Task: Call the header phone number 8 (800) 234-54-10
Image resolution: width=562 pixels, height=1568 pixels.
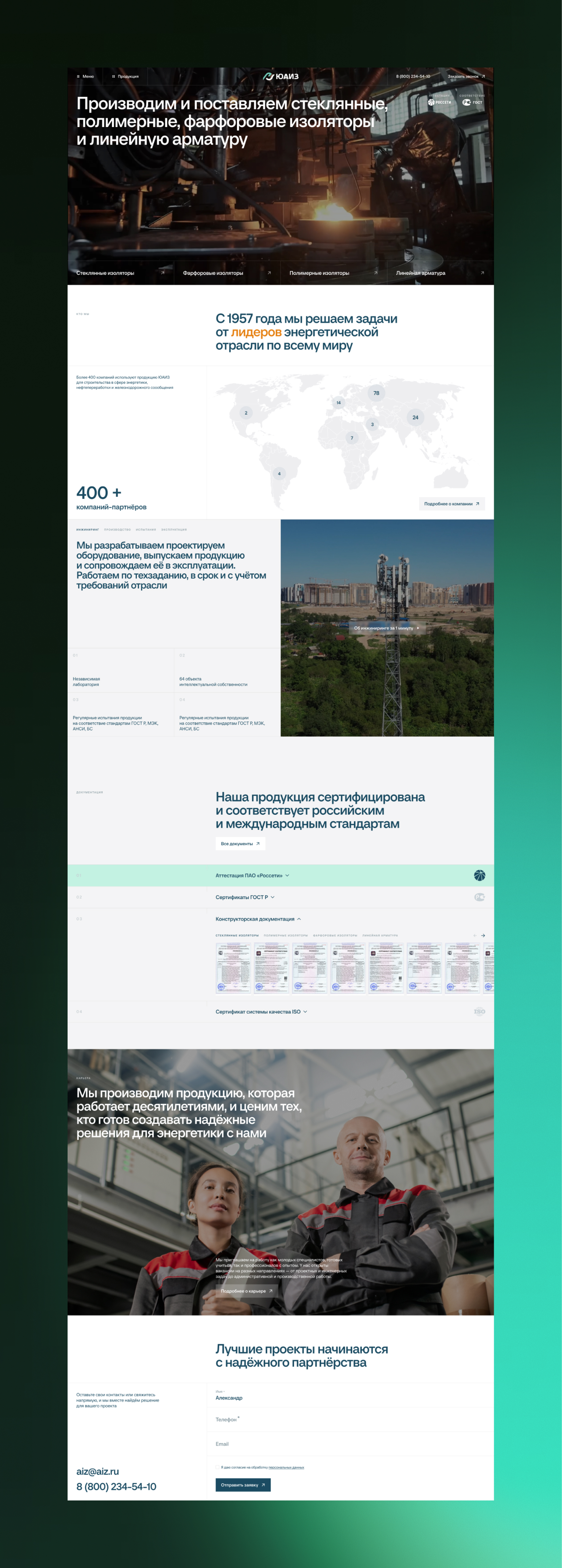Action: tap(413, 77)
